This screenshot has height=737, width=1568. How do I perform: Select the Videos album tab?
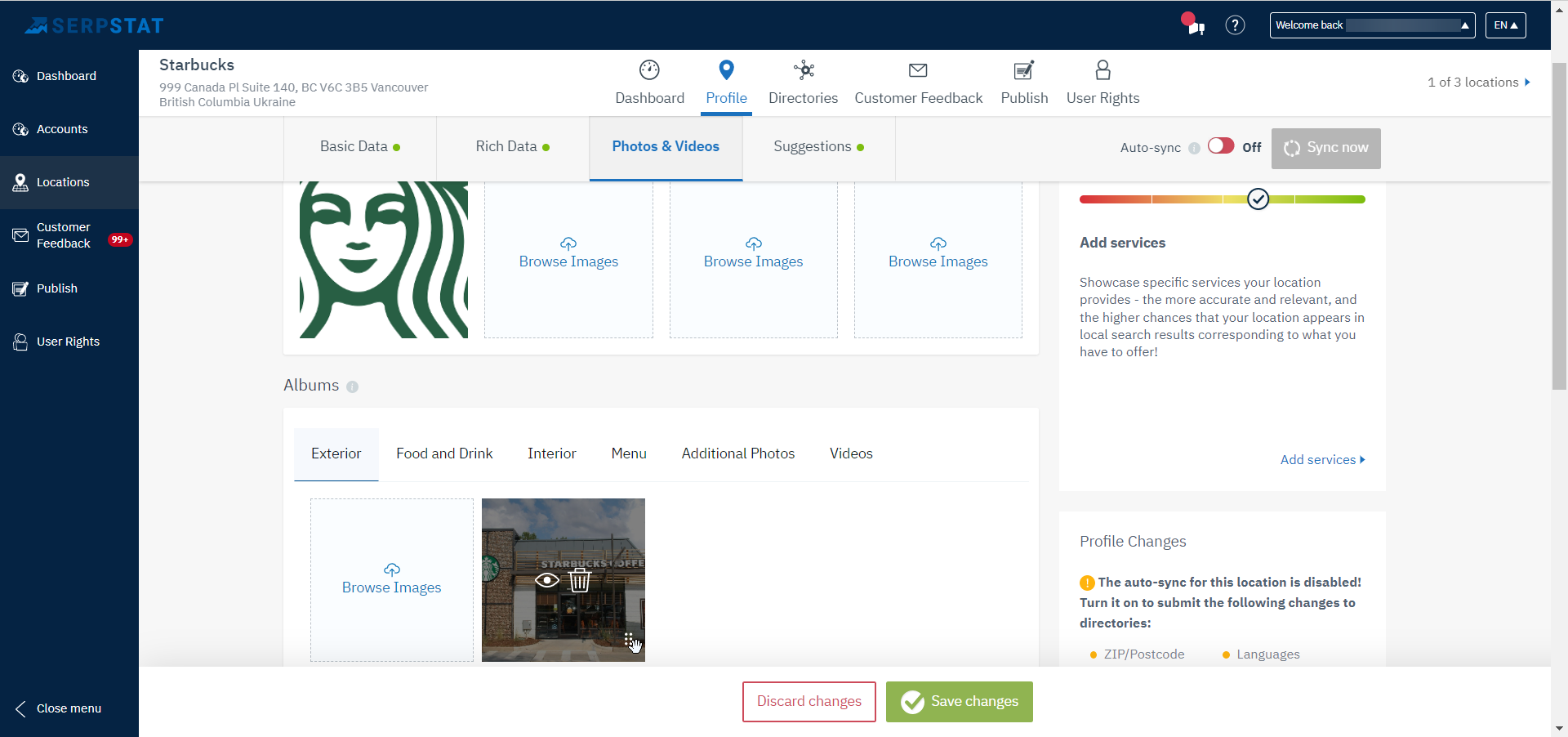851,454
